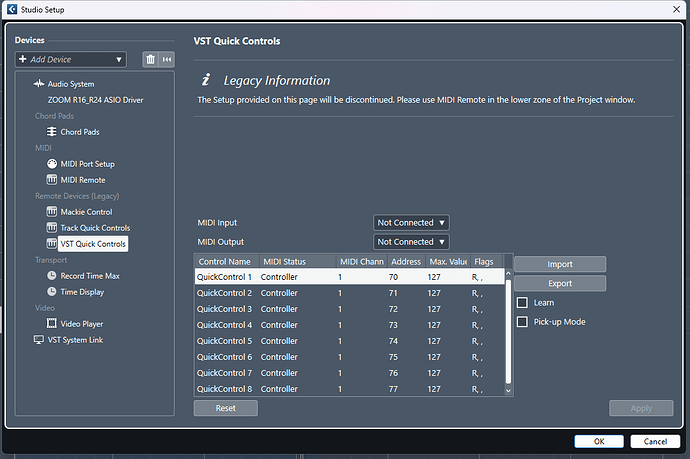690x459 pixels.
Task: Click the MIDI Channel column header
Action: (362, 261)
